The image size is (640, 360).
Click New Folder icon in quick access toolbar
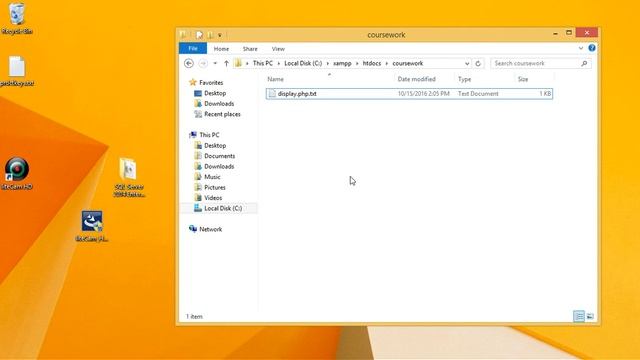click(210, 35)
